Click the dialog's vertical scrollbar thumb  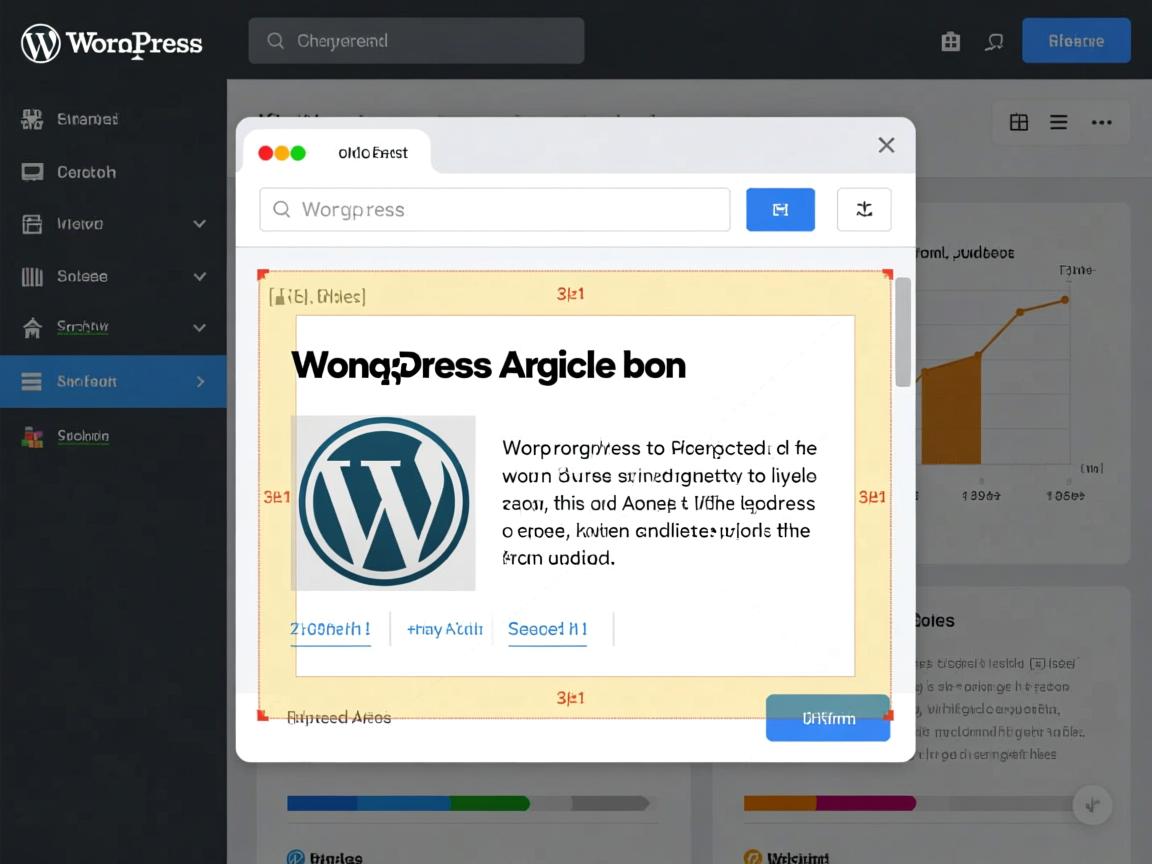pos(903,332)
